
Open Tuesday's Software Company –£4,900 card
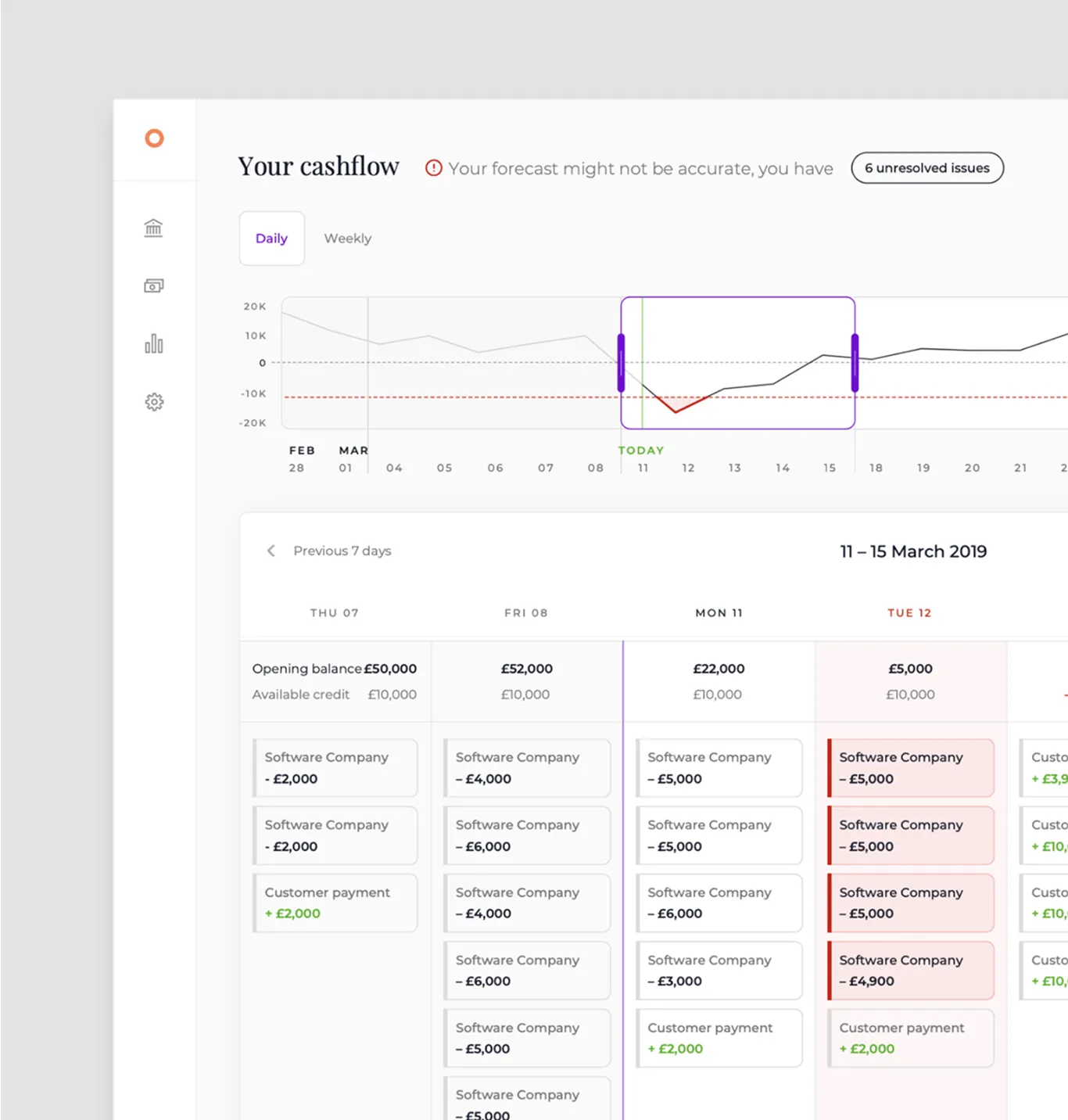(910, 971)
